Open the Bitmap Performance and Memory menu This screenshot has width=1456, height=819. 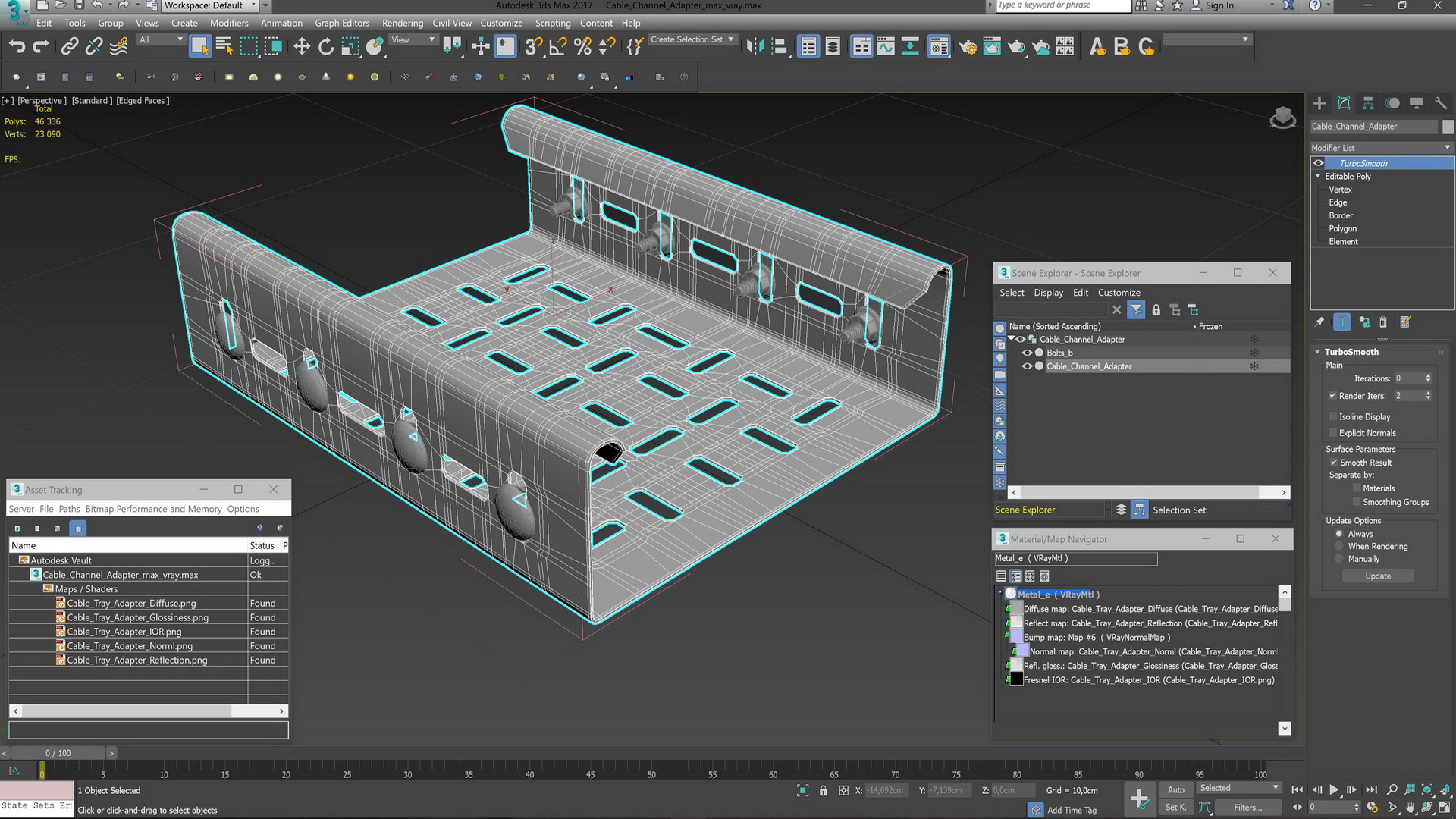(153, 509)
